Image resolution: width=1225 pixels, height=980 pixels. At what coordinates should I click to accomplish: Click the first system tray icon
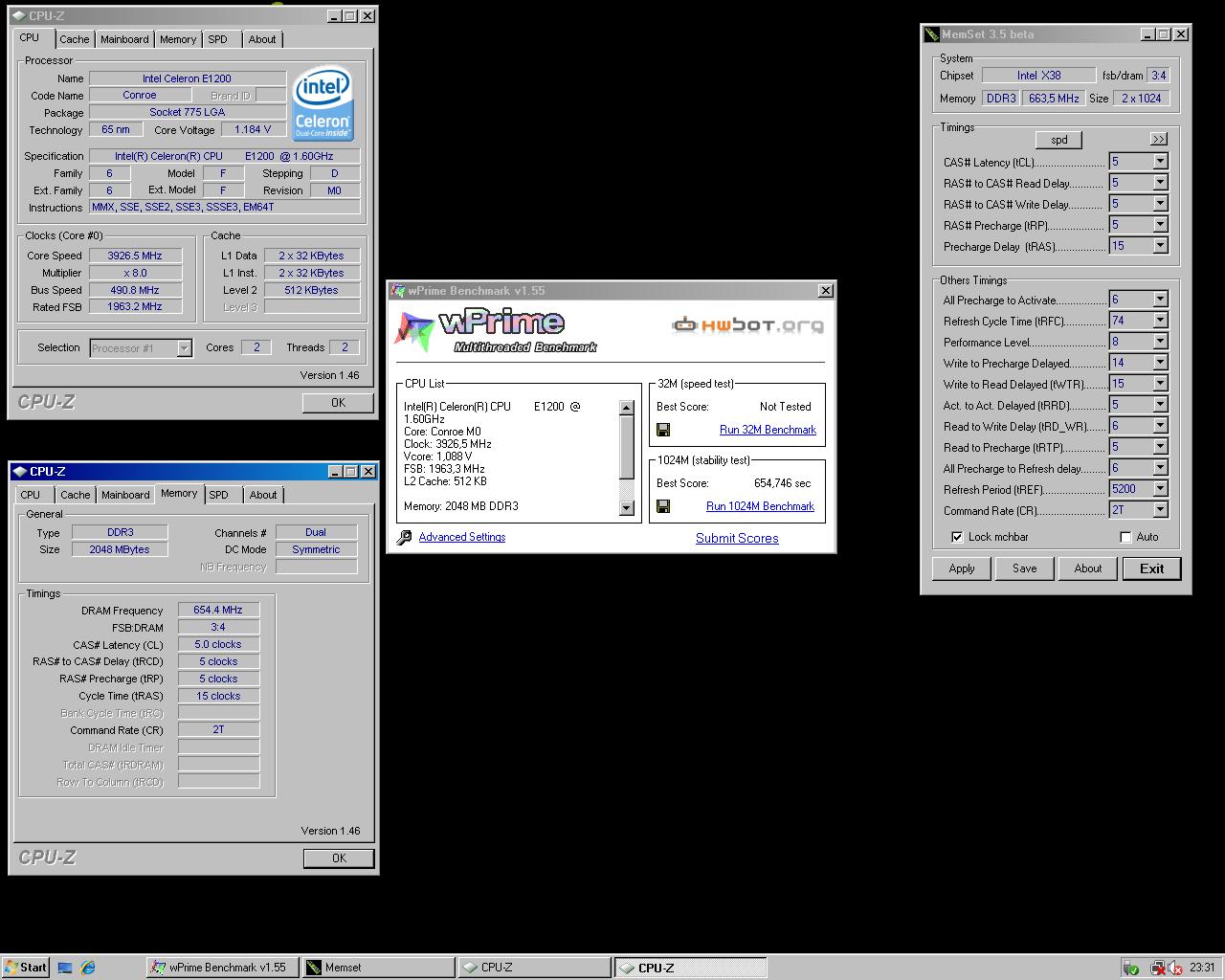click(1130, 968)
